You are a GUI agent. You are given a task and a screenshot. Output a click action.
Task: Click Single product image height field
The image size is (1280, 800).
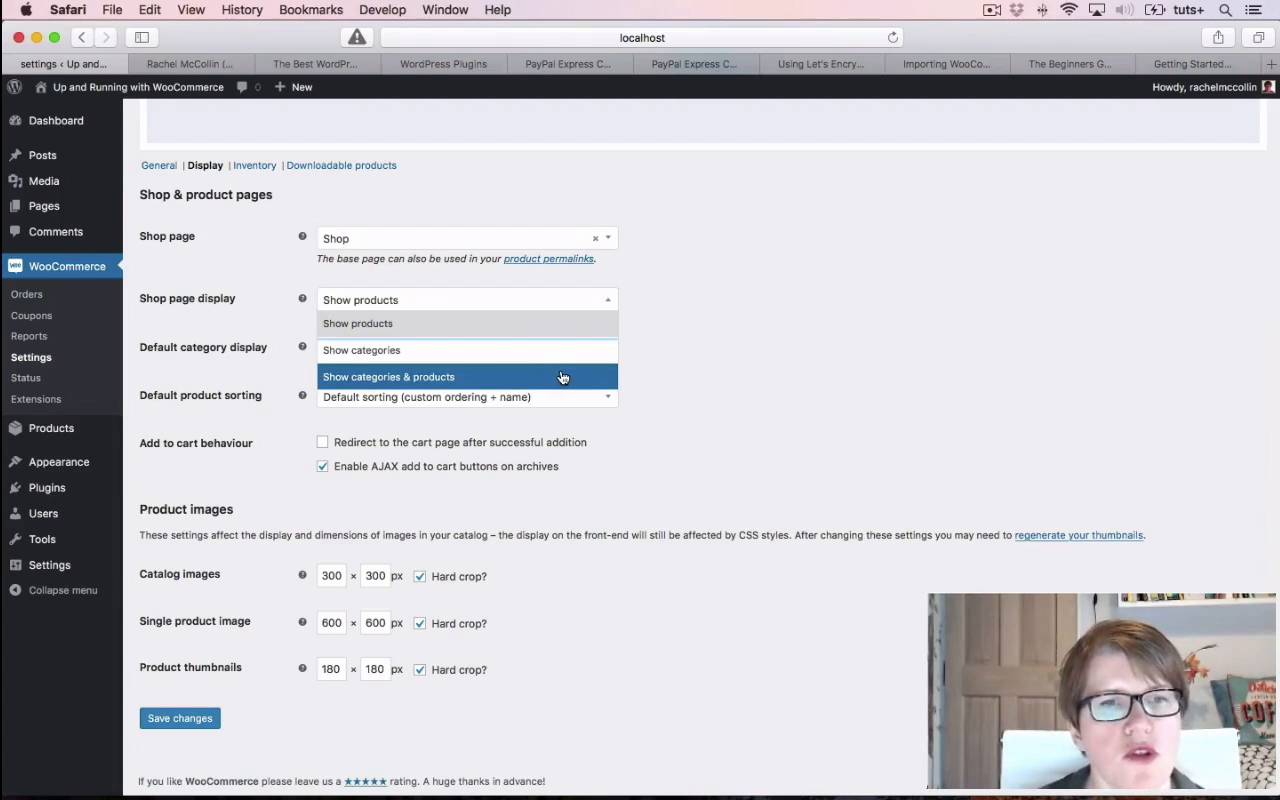click(x=375, y=623)
